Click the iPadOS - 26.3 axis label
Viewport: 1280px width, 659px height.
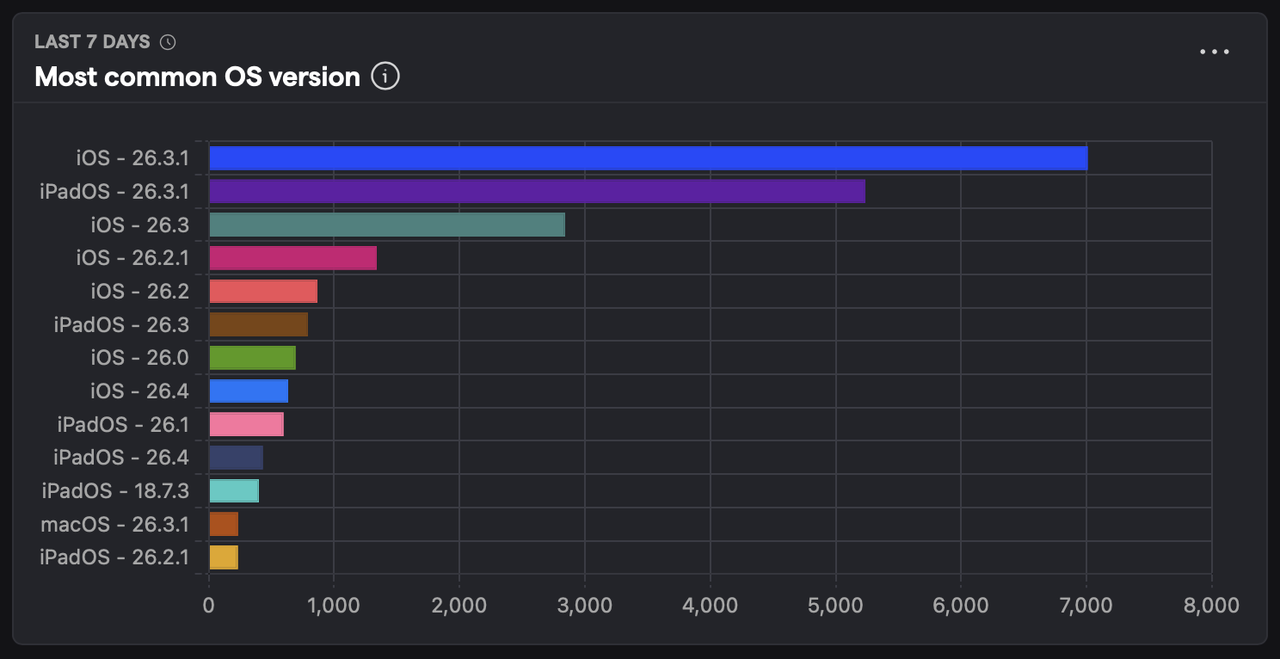coord(121,324)
